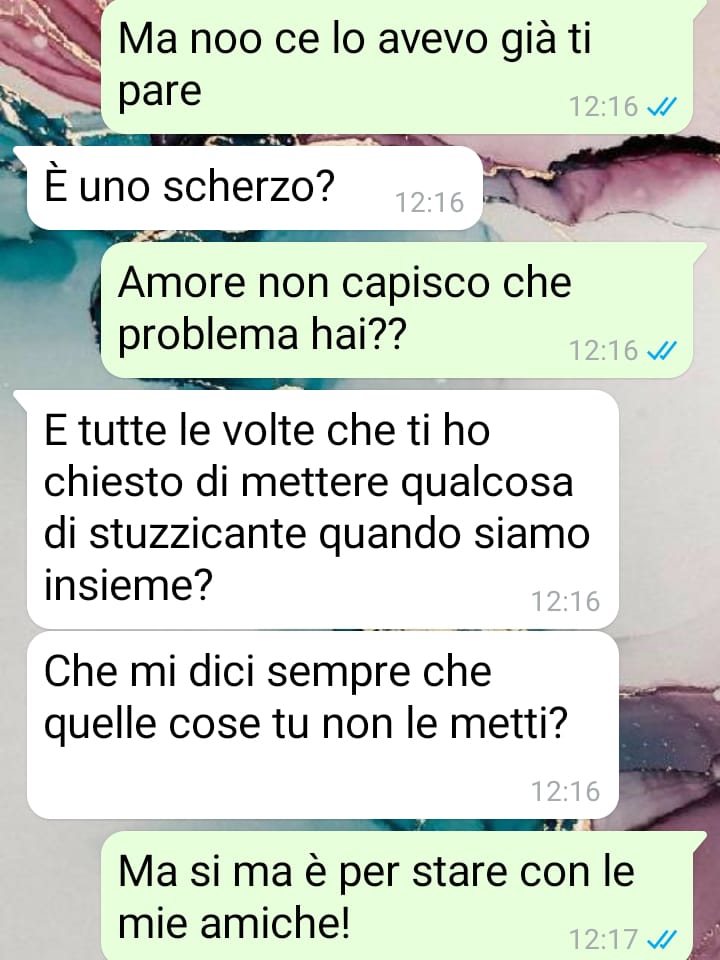The width and height of the screenshot is (720, 960).
Task: Tap the 12:17 timestamp on the last message
Action: [x=604, y=939]
